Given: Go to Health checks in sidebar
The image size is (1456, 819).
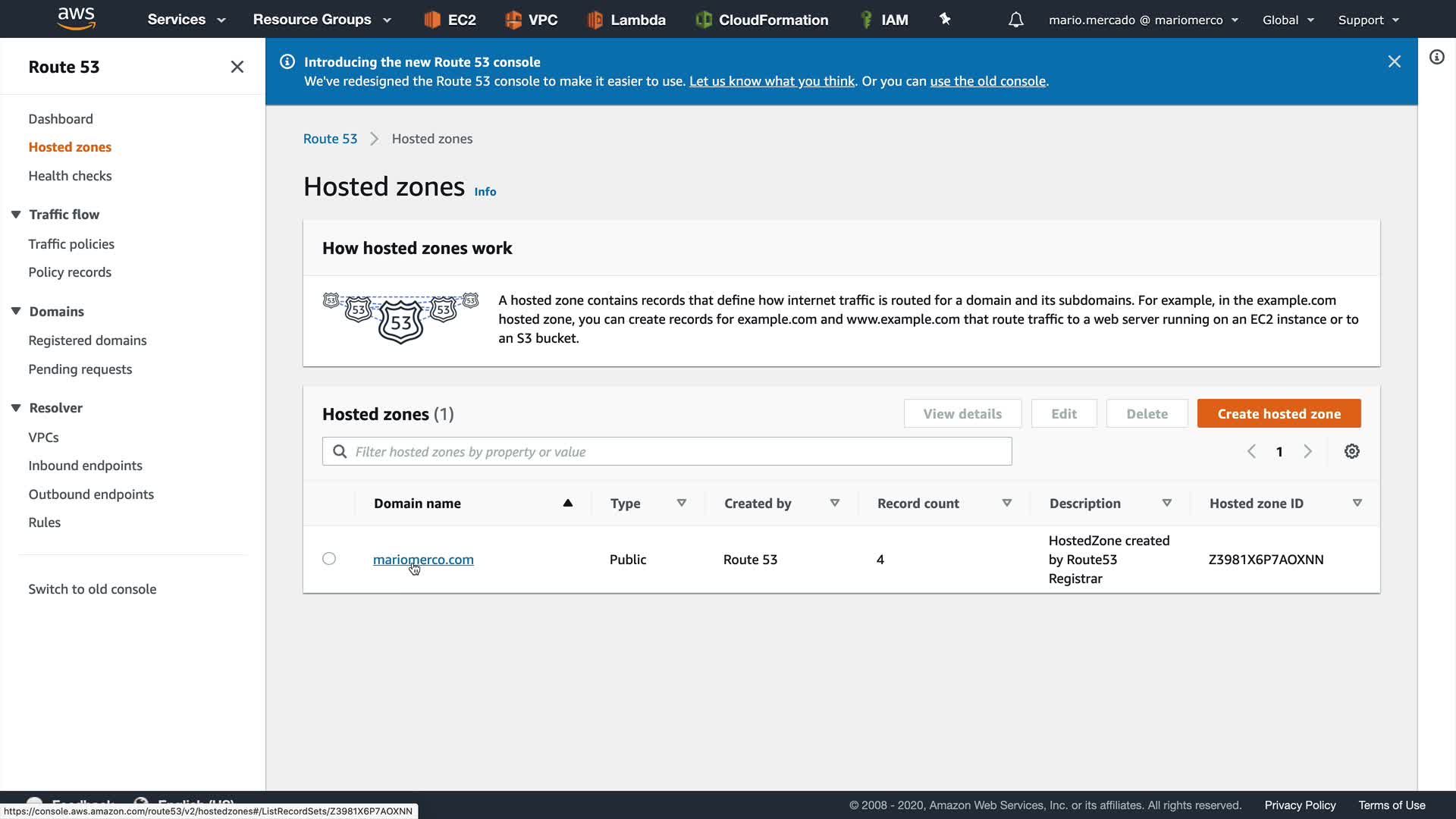Looking at the screenshot, I should tap(70, 176).
